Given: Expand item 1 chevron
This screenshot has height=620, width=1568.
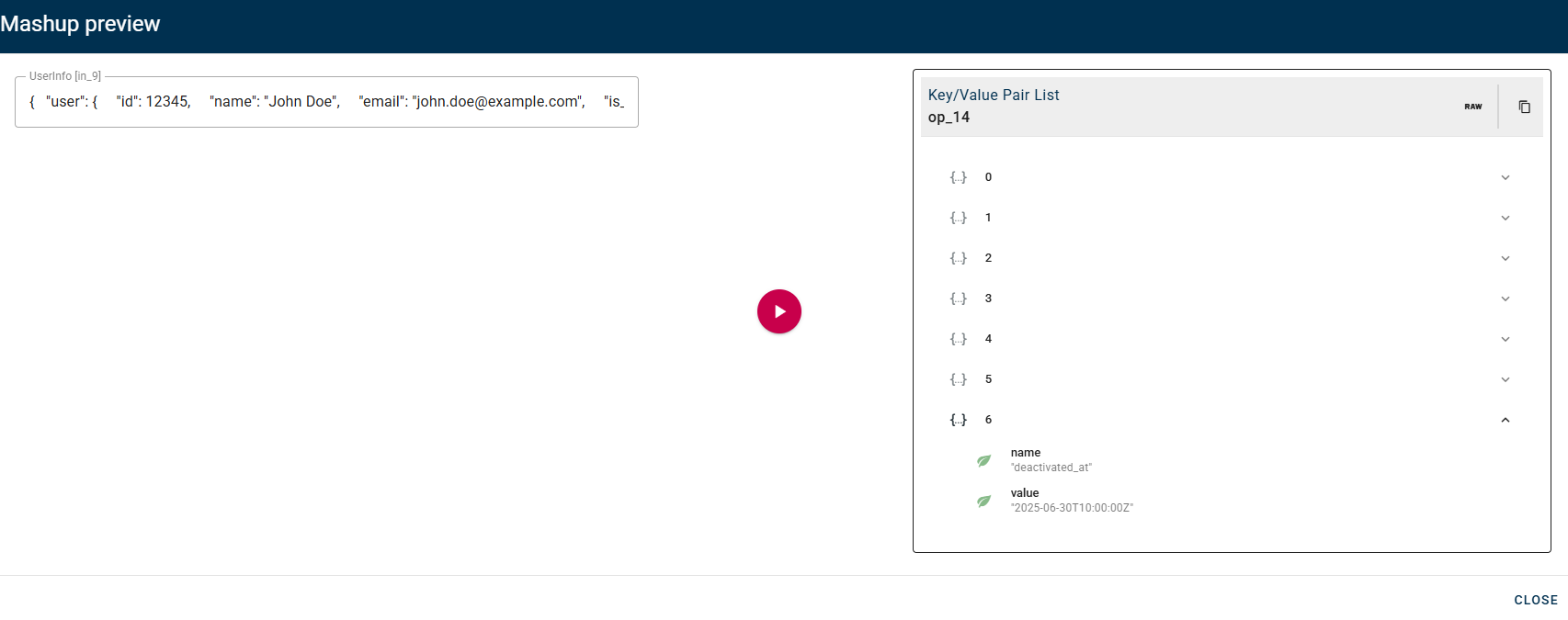Looking at the screenshot, I should pos(1505,218).
